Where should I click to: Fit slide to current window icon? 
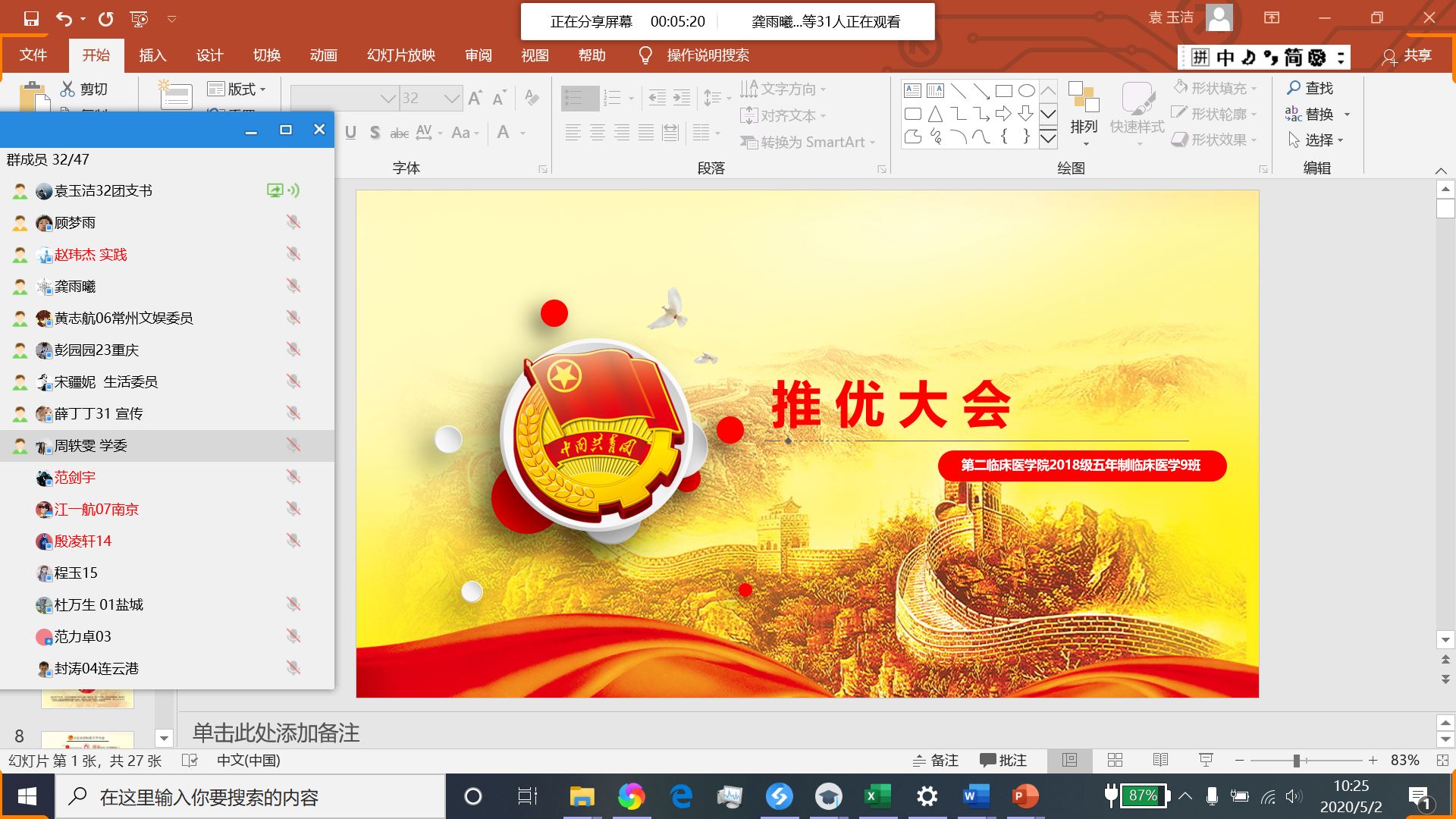coord(1442,760)
